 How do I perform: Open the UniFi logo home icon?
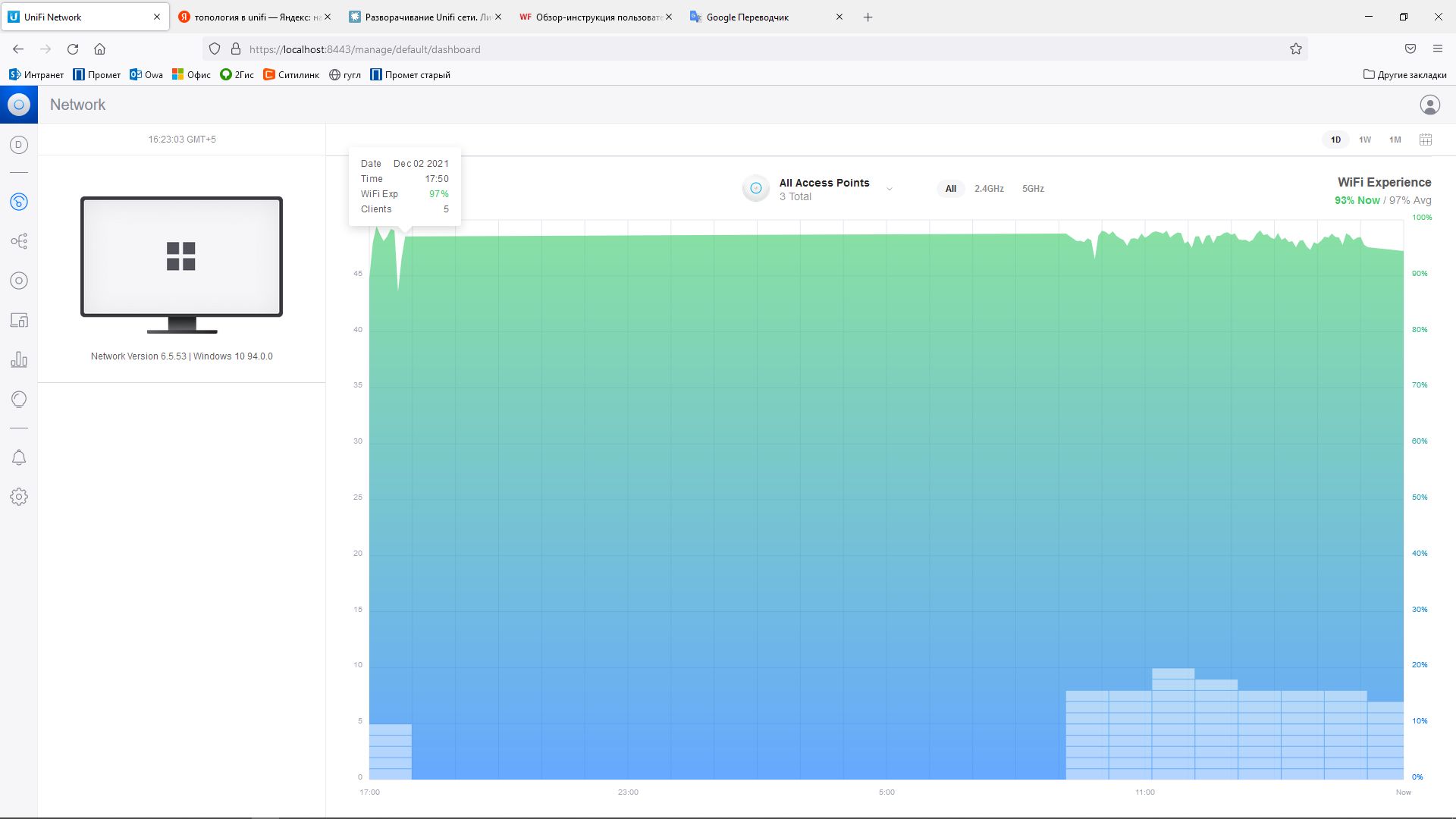pos(19,105)
